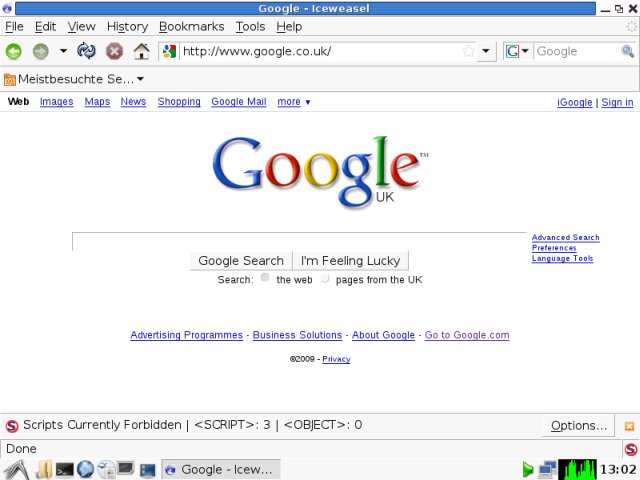640x480 pixels.
Task: Click the NoScript status bar icon
Action: click(631, 449)
